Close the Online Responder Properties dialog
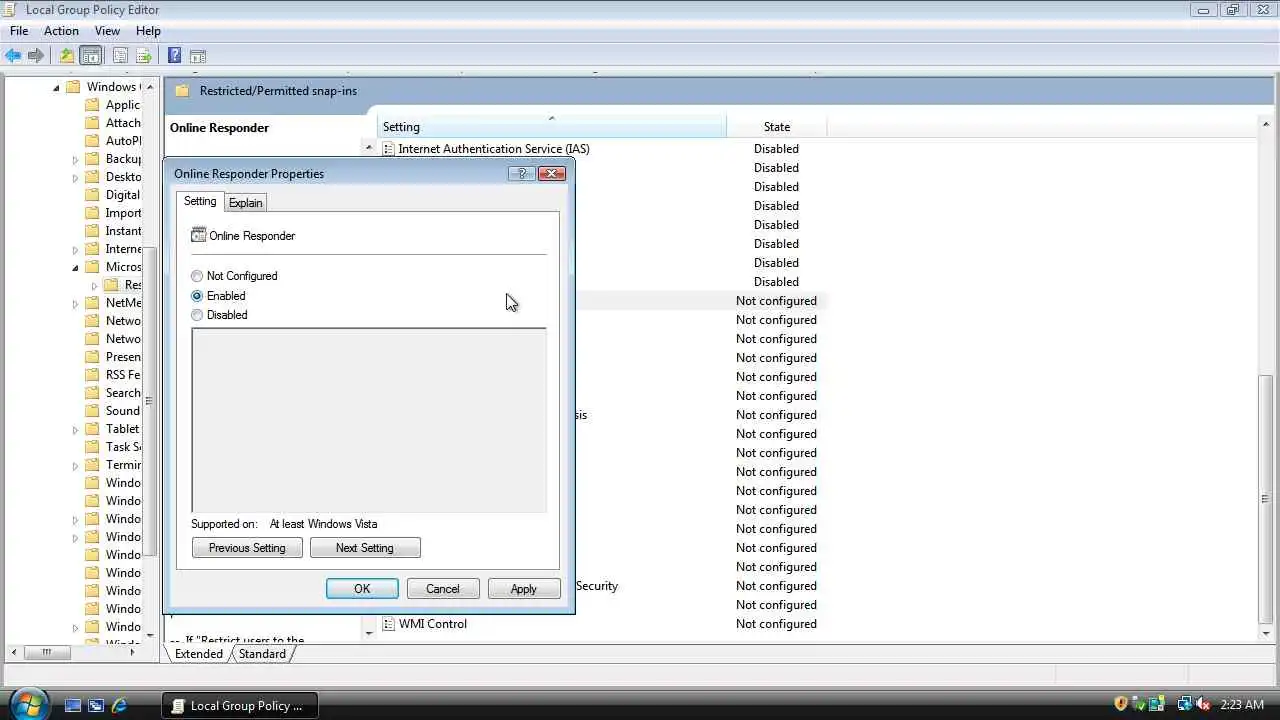The image size is (1280, 720). (x=552, y=174)
